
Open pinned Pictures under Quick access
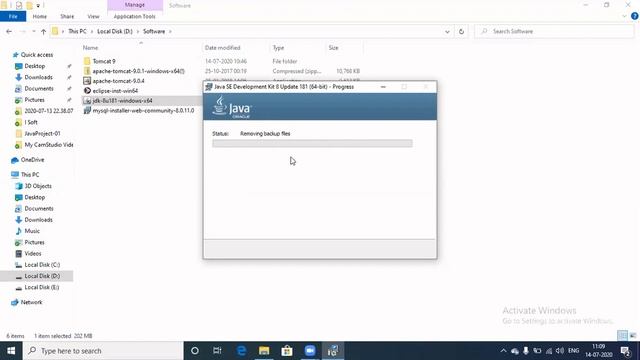coord(34,100)
